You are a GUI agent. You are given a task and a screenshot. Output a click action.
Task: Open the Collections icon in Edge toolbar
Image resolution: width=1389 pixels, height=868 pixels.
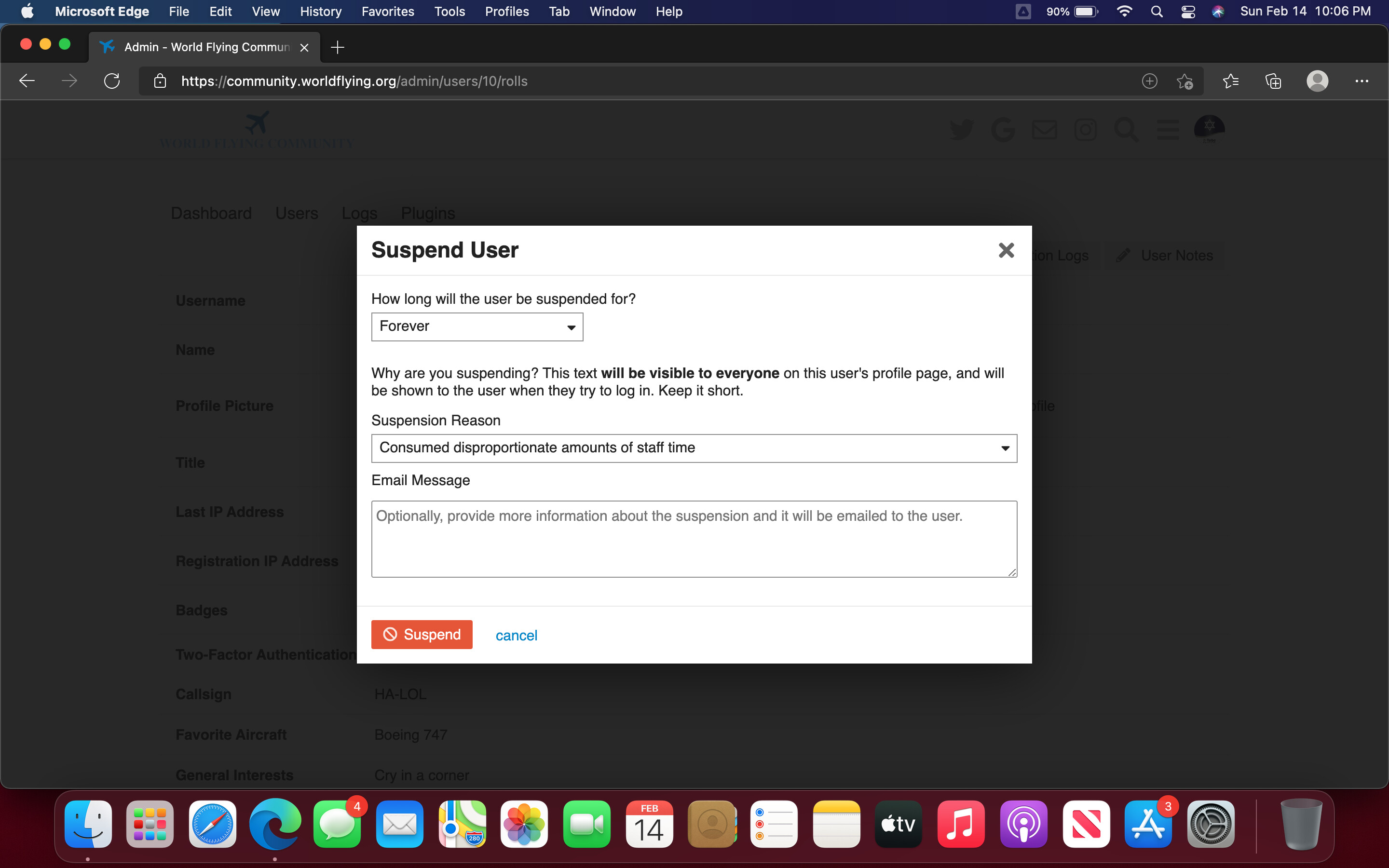coord(1273,81)
